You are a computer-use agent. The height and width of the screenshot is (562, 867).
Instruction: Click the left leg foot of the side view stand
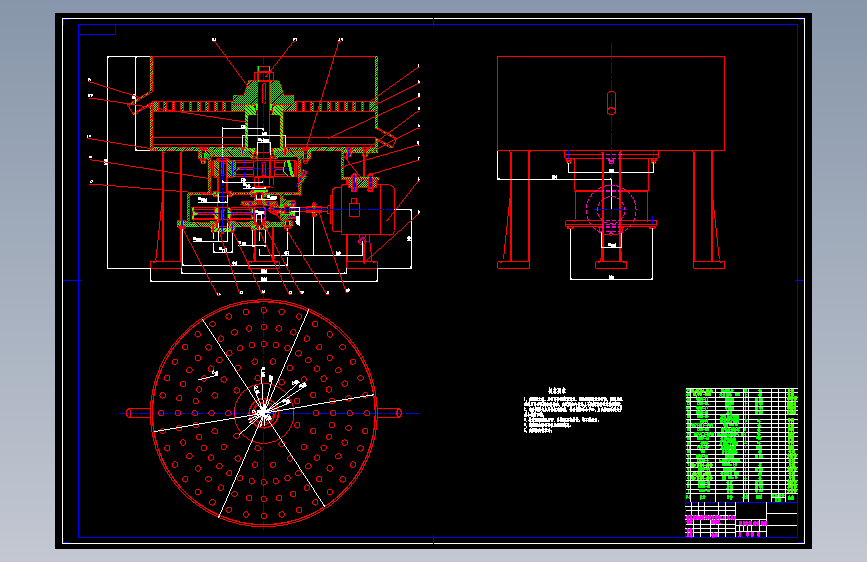click(513, 265)
